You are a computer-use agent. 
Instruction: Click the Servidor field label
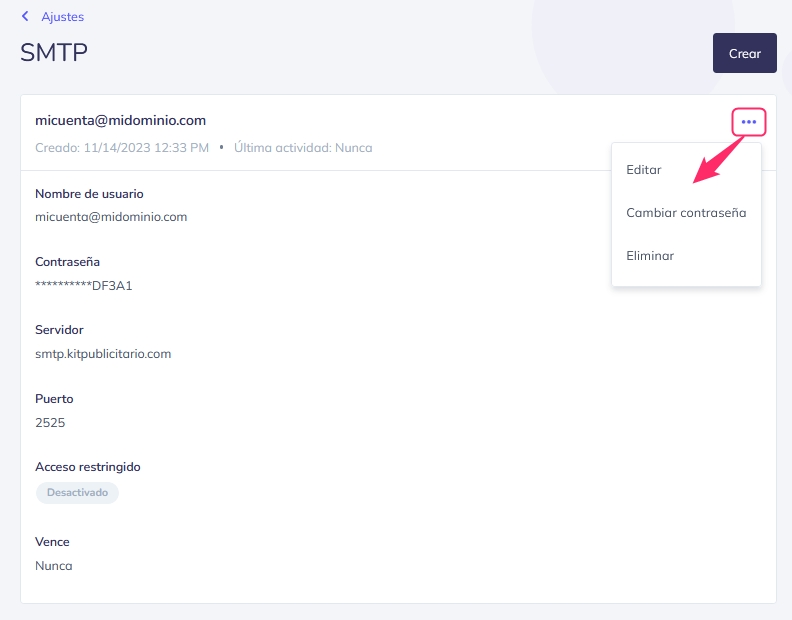tap(59, 330)
